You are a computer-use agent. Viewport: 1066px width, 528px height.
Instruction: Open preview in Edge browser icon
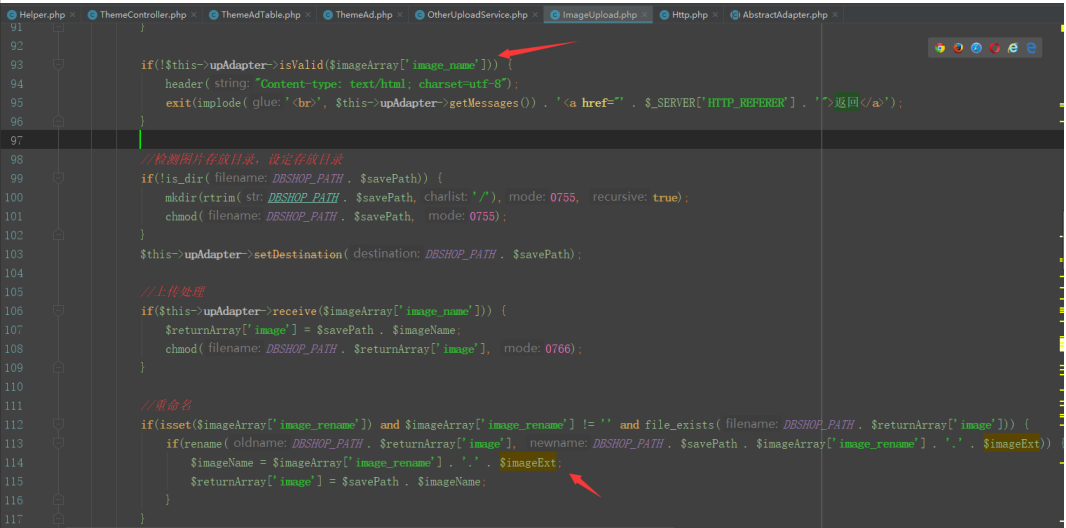click(1031, 48)
